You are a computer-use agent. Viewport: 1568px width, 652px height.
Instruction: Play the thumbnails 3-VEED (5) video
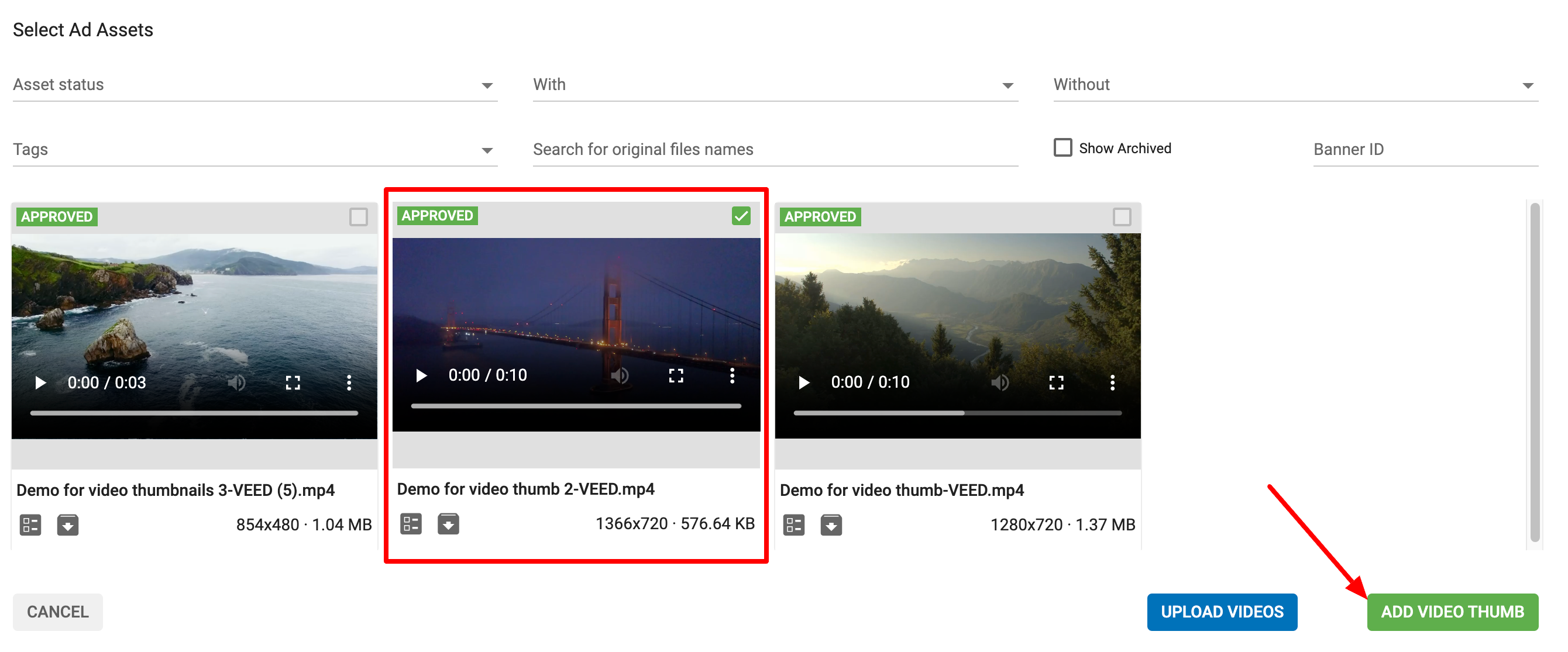coord(40,382)
